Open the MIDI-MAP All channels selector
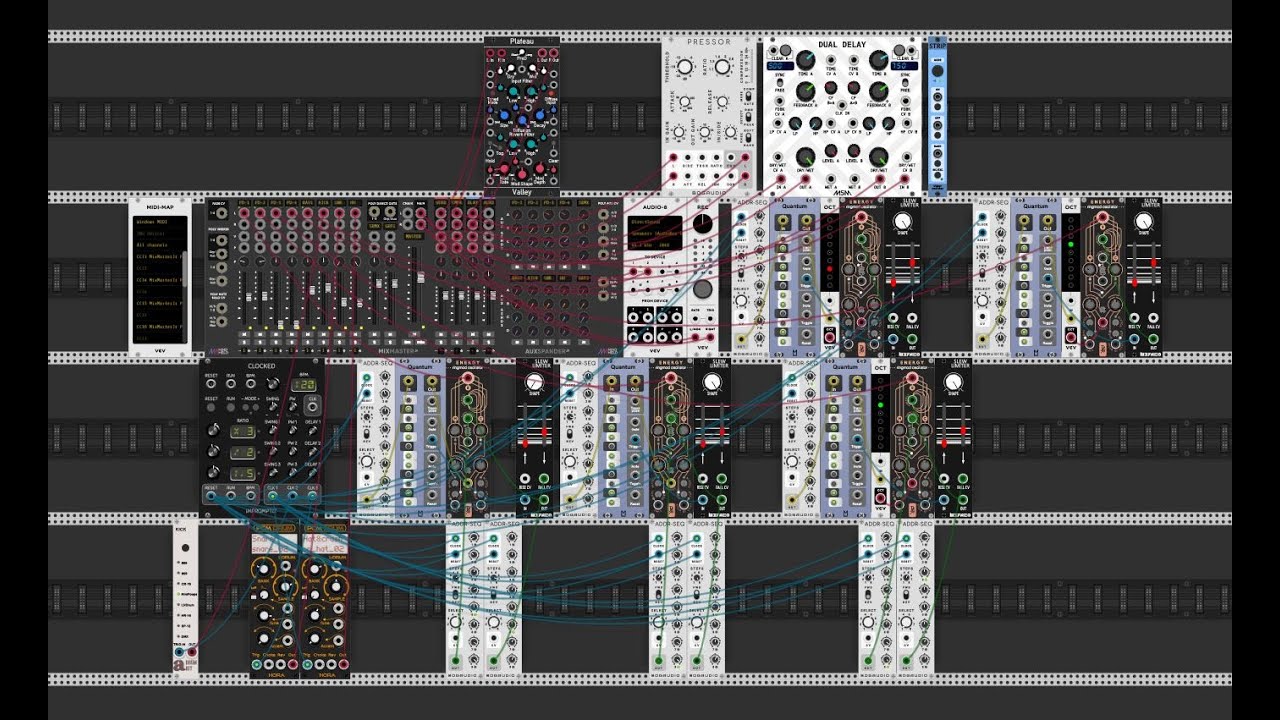 [x=159, y=245]
